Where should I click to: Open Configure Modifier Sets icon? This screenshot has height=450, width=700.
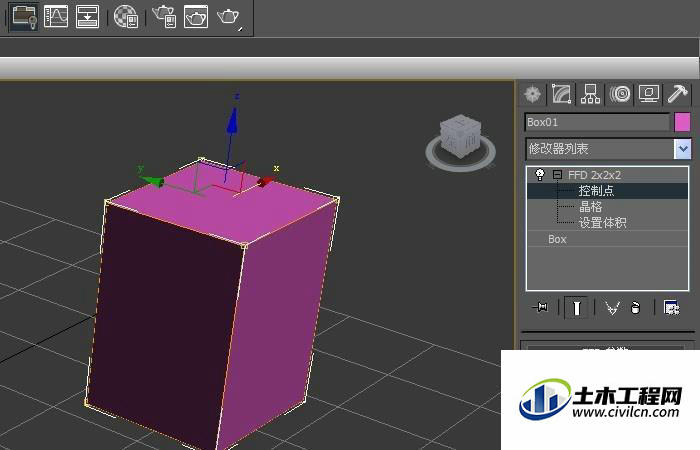pyautogui.click(x=672, y=308)
